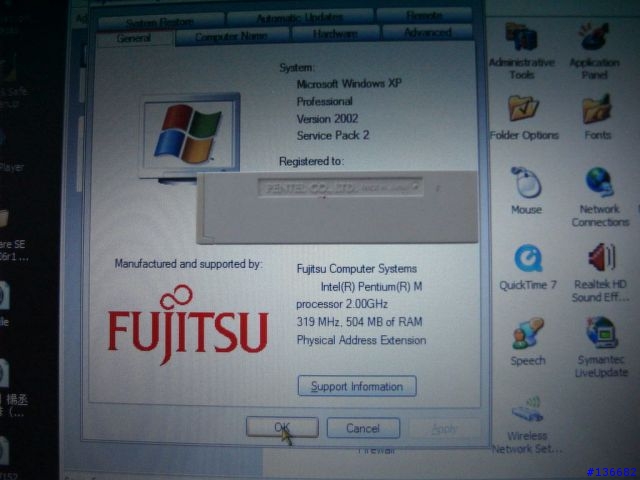Click the 'Version 2002' text

(x=327, y=119)
